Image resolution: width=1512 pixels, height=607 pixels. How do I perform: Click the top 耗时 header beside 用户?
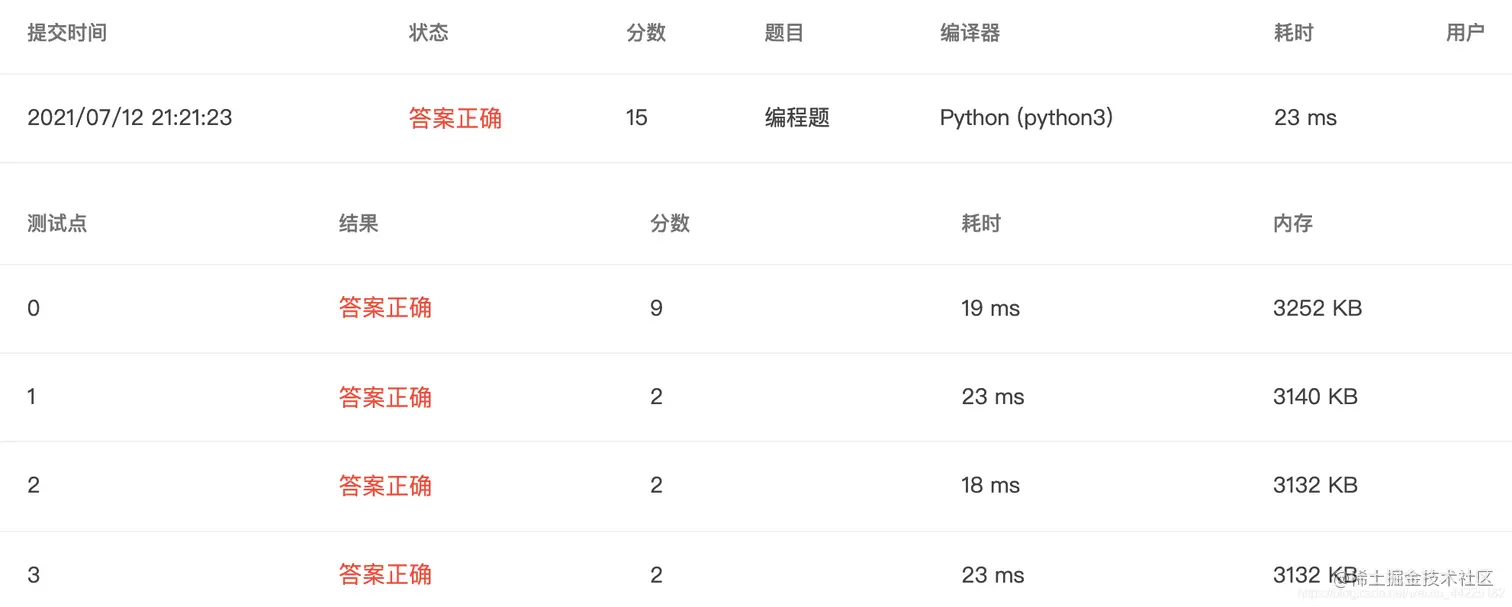[x=1294, y=33]
